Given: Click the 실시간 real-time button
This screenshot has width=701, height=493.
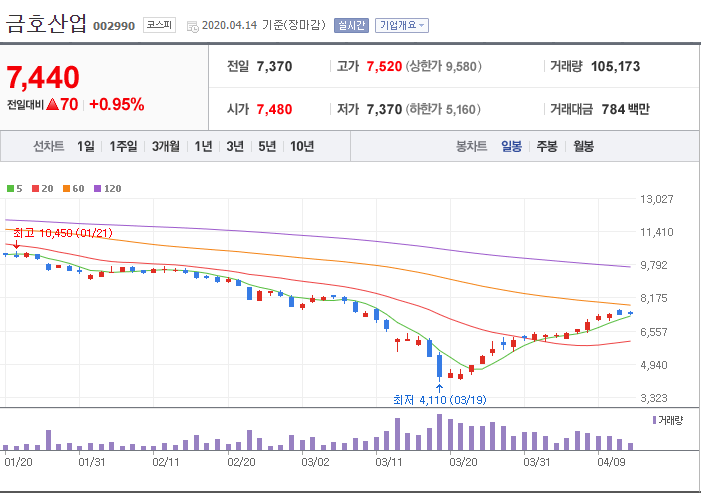Looking at the screenshot, I should click(351, 25).
